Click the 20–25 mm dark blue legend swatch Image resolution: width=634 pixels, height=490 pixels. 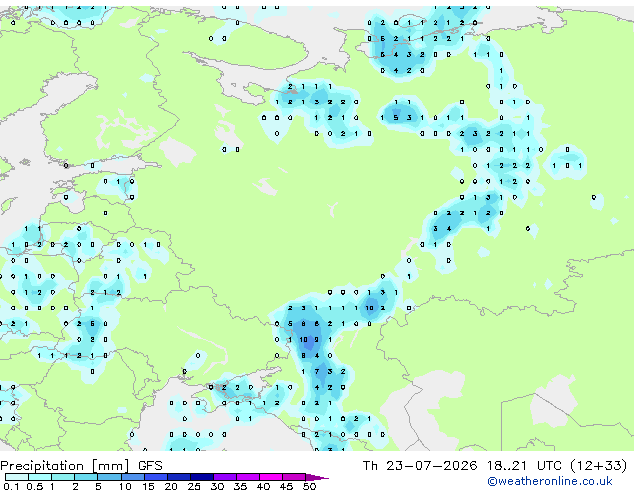pyautogui.click(x=179, y=477)
